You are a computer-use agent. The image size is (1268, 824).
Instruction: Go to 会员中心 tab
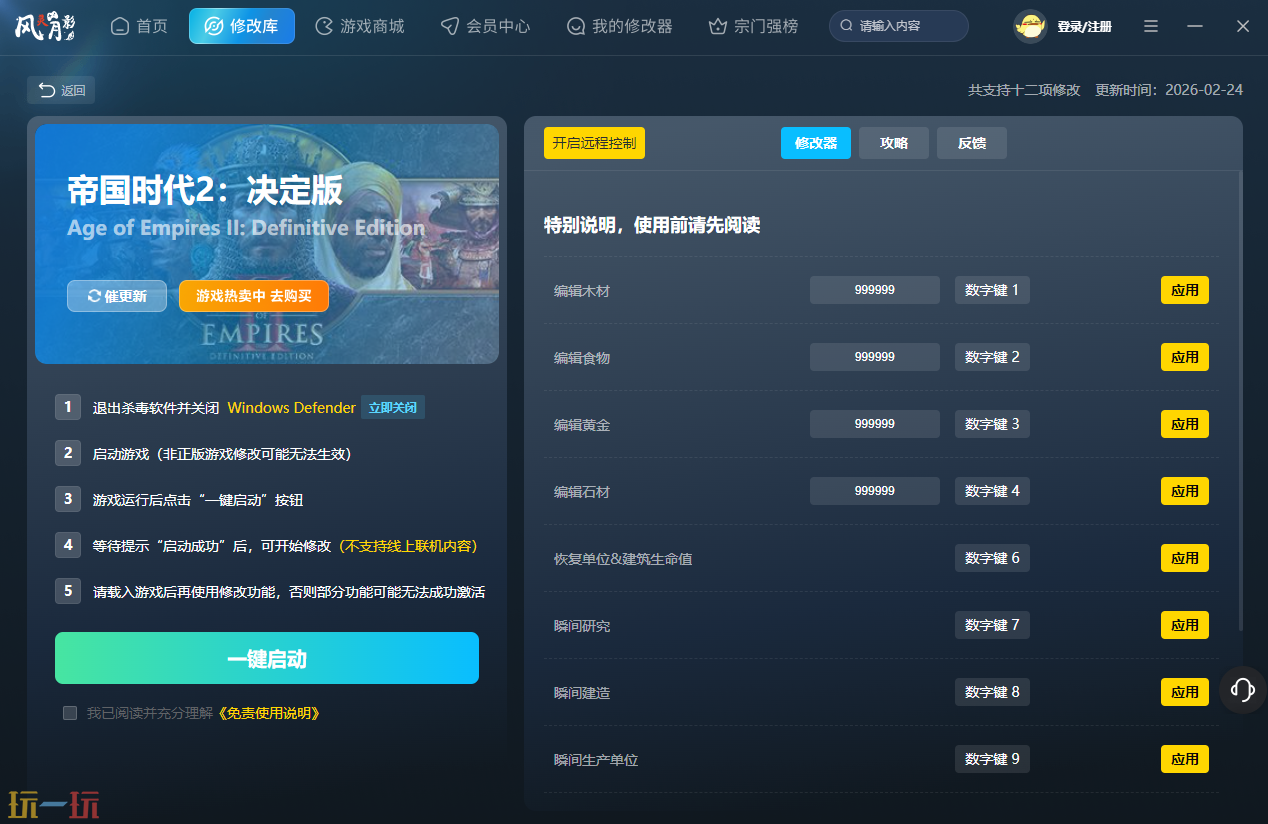486,26
